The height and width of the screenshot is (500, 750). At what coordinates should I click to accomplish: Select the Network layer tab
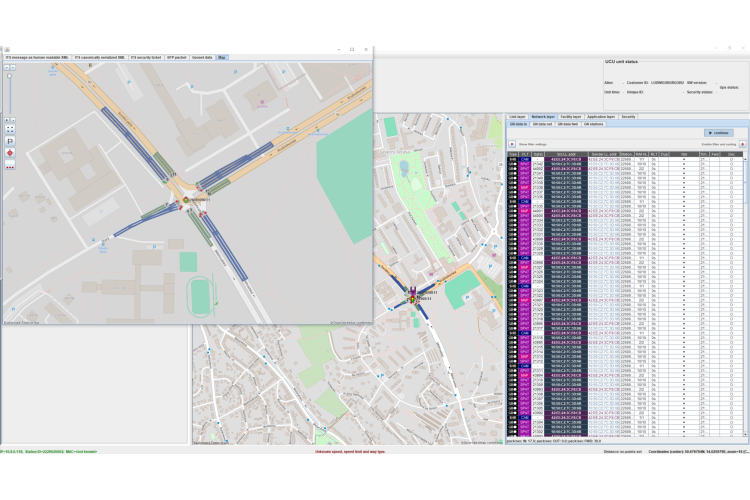(x=543, y=117)
